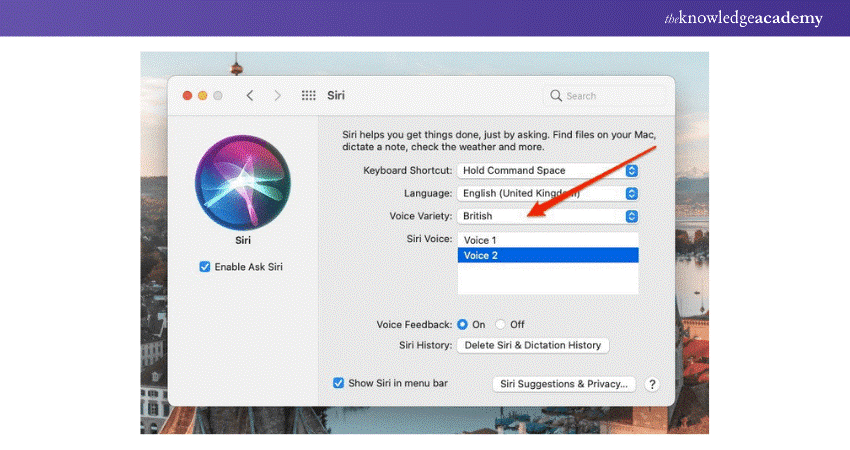Click the search magnifier icon
Image resolution: width=850 pixels, height=450 pixels.
click(x=556, y=96)
